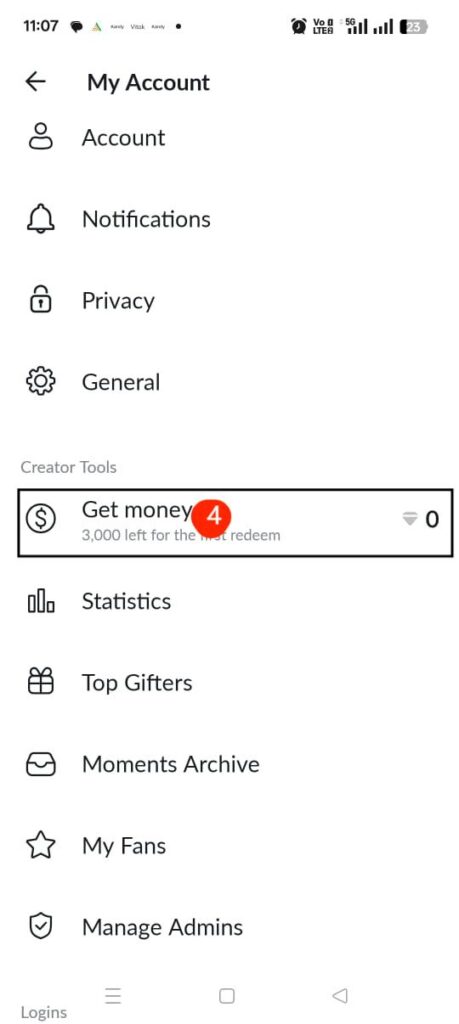The image size is (459, 1024).
Task: Tap the Android home square button
Action: pyautogui.click(x=227, y=996)
